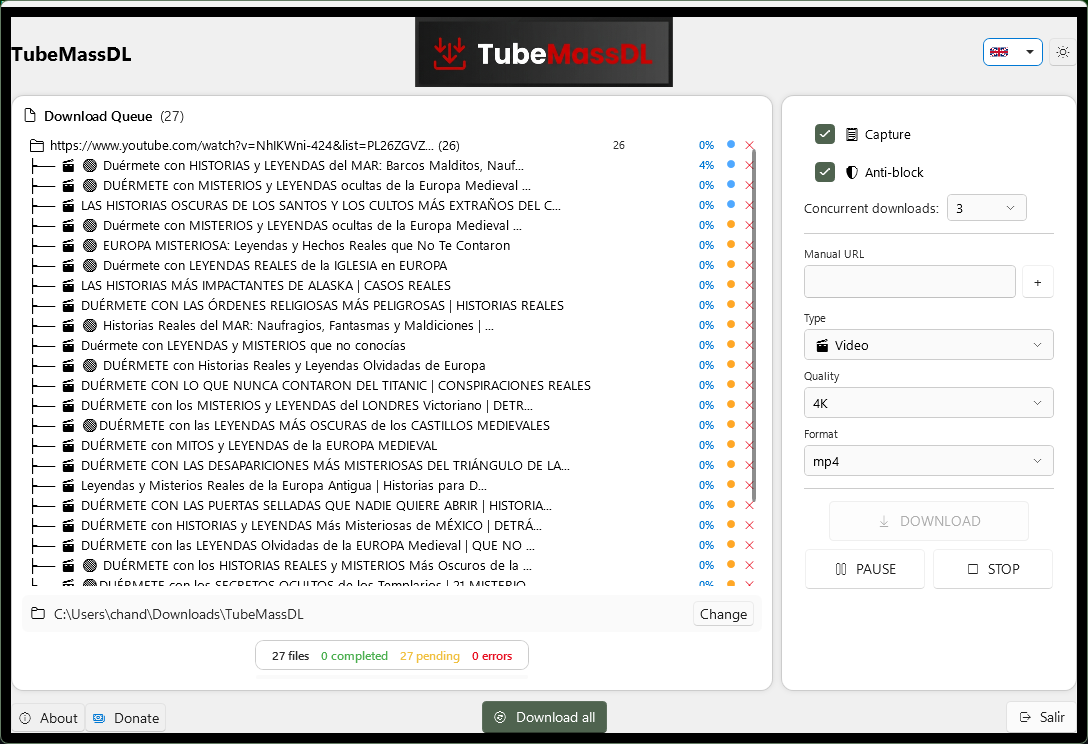Click the download path C:\Users\chand\Downloads\TubeMassDL
This screenshot has height=744, width=1088.
[x=178, y=614]
